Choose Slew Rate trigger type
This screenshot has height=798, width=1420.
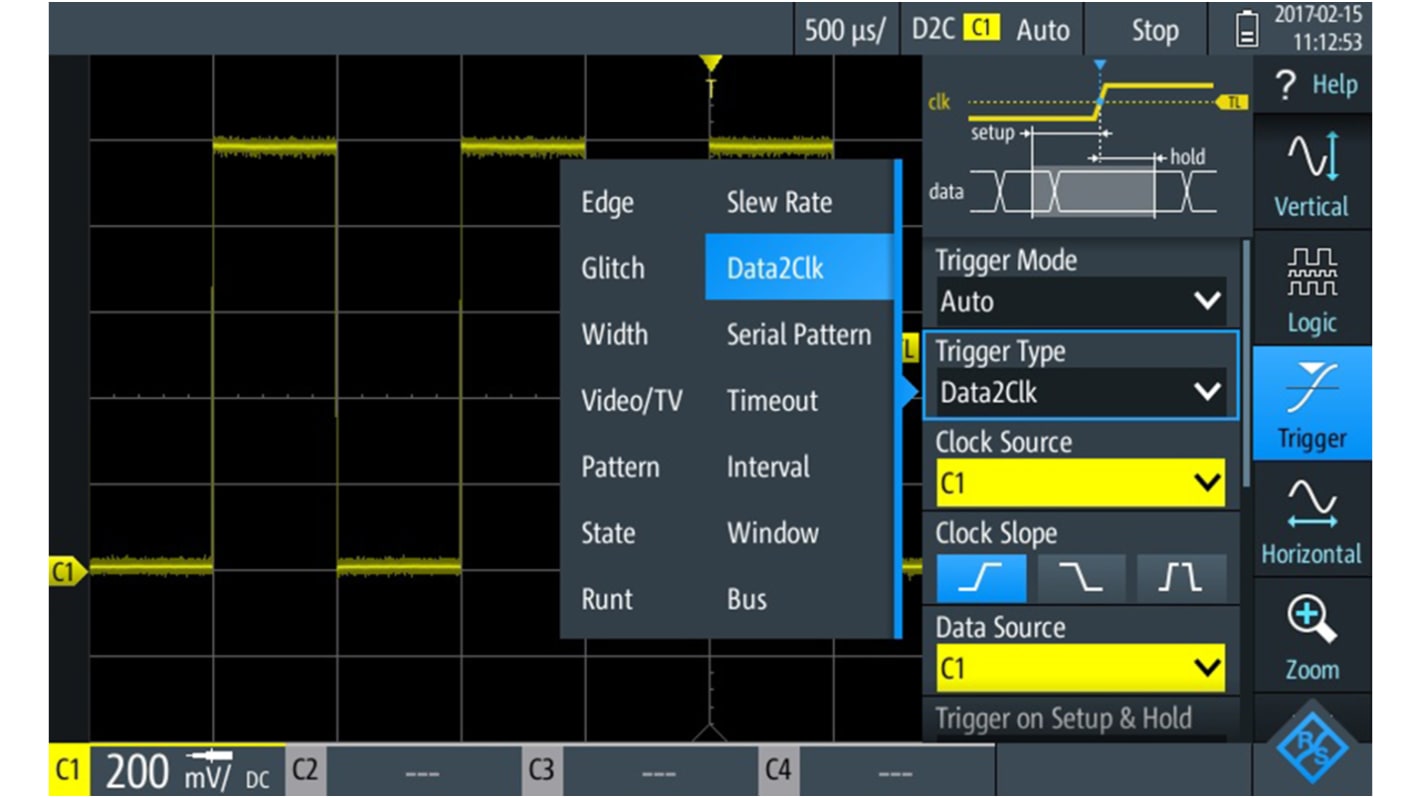[x=779, y=202]
